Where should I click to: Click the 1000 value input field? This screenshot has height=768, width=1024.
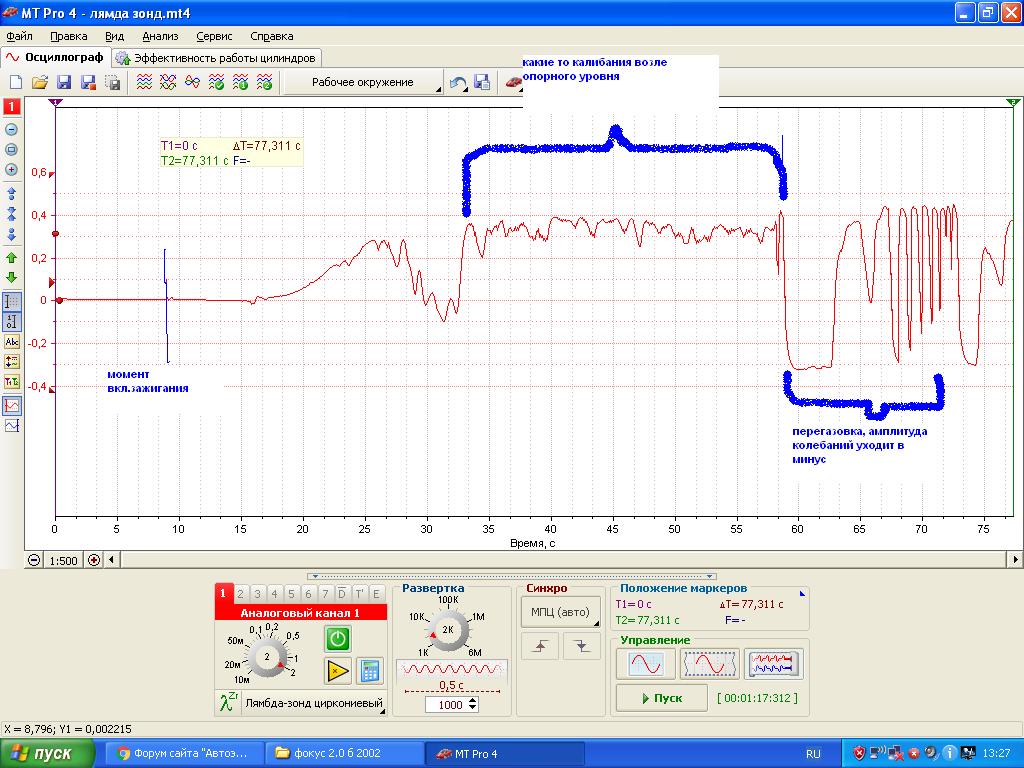coord(447,705)
